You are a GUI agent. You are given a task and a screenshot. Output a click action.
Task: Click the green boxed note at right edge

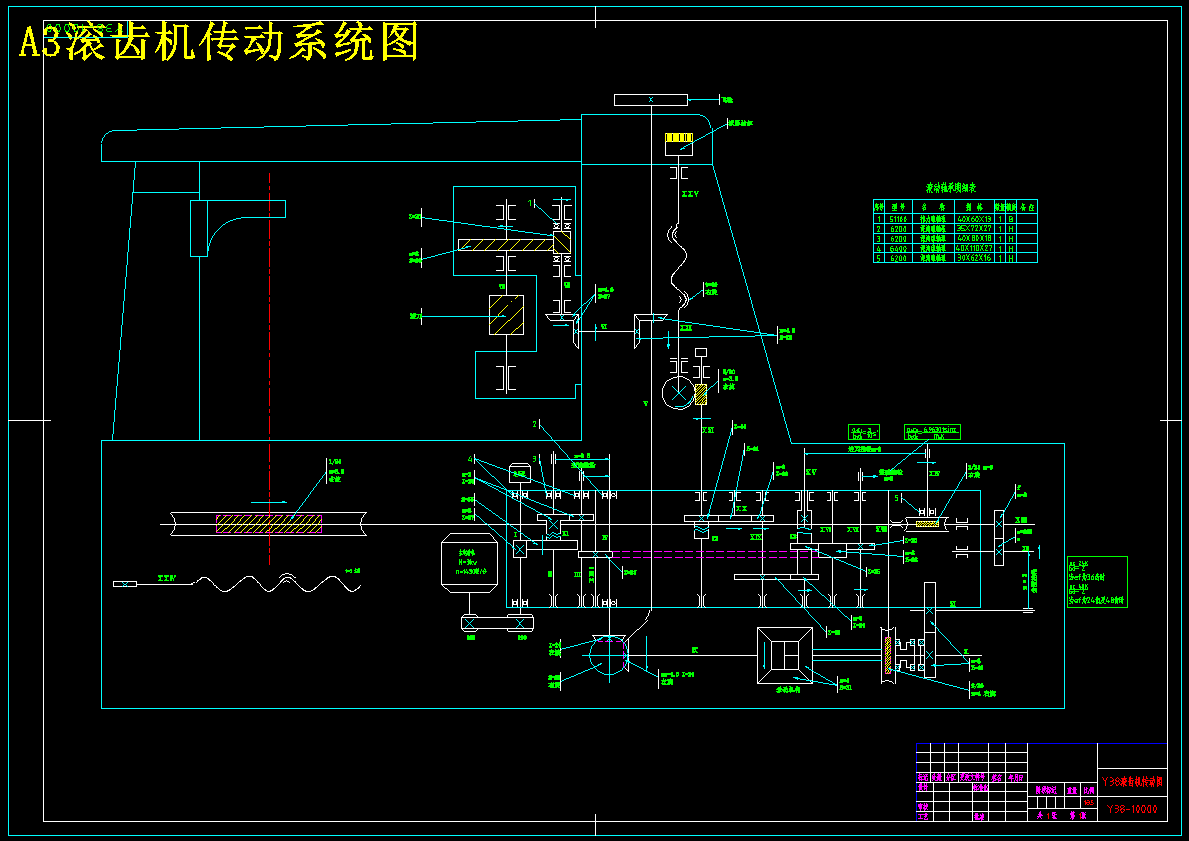point(1097,582)
